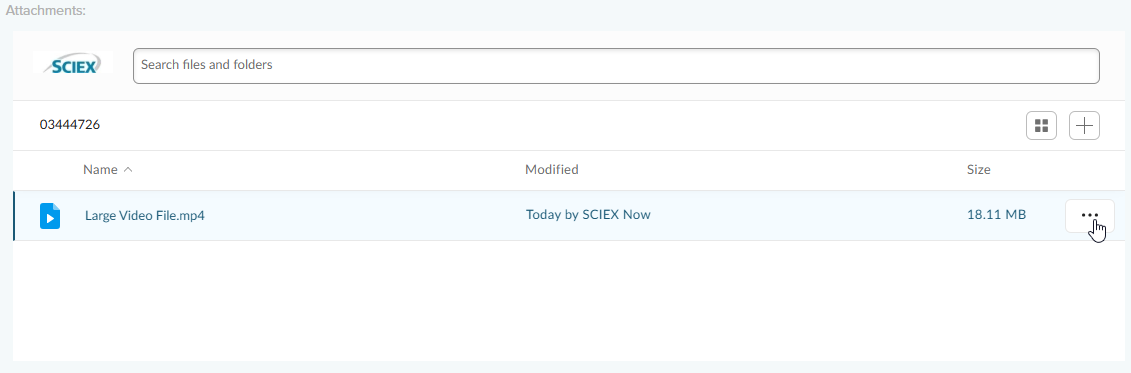Click the SCIEX logo
Viewport: 1131px width, 373px height.
click(x=73, y=63)
